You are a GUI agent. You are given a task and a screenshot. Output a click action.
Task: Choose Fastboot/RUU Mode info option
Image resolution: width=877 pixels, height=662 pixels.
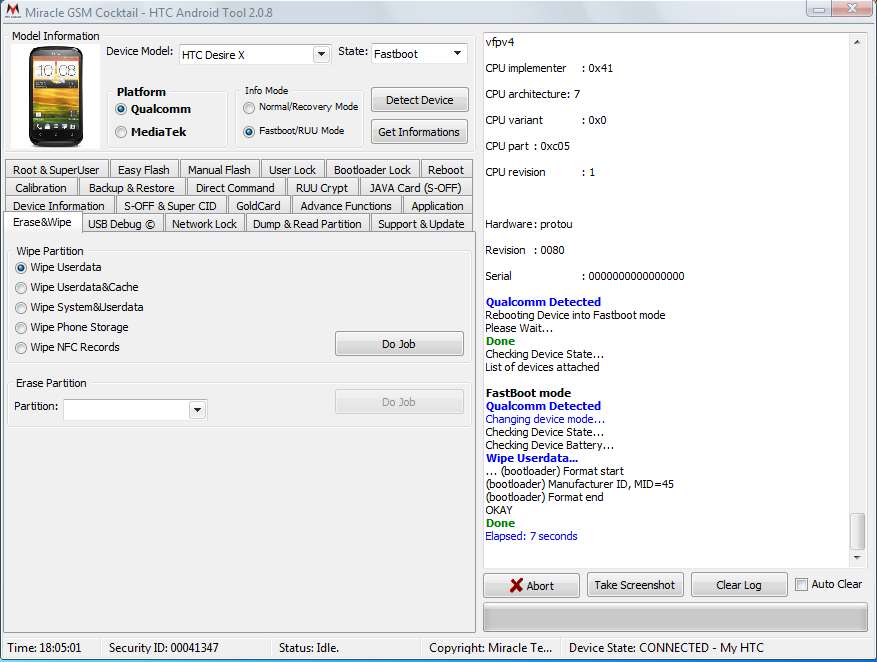coord(249,131)
